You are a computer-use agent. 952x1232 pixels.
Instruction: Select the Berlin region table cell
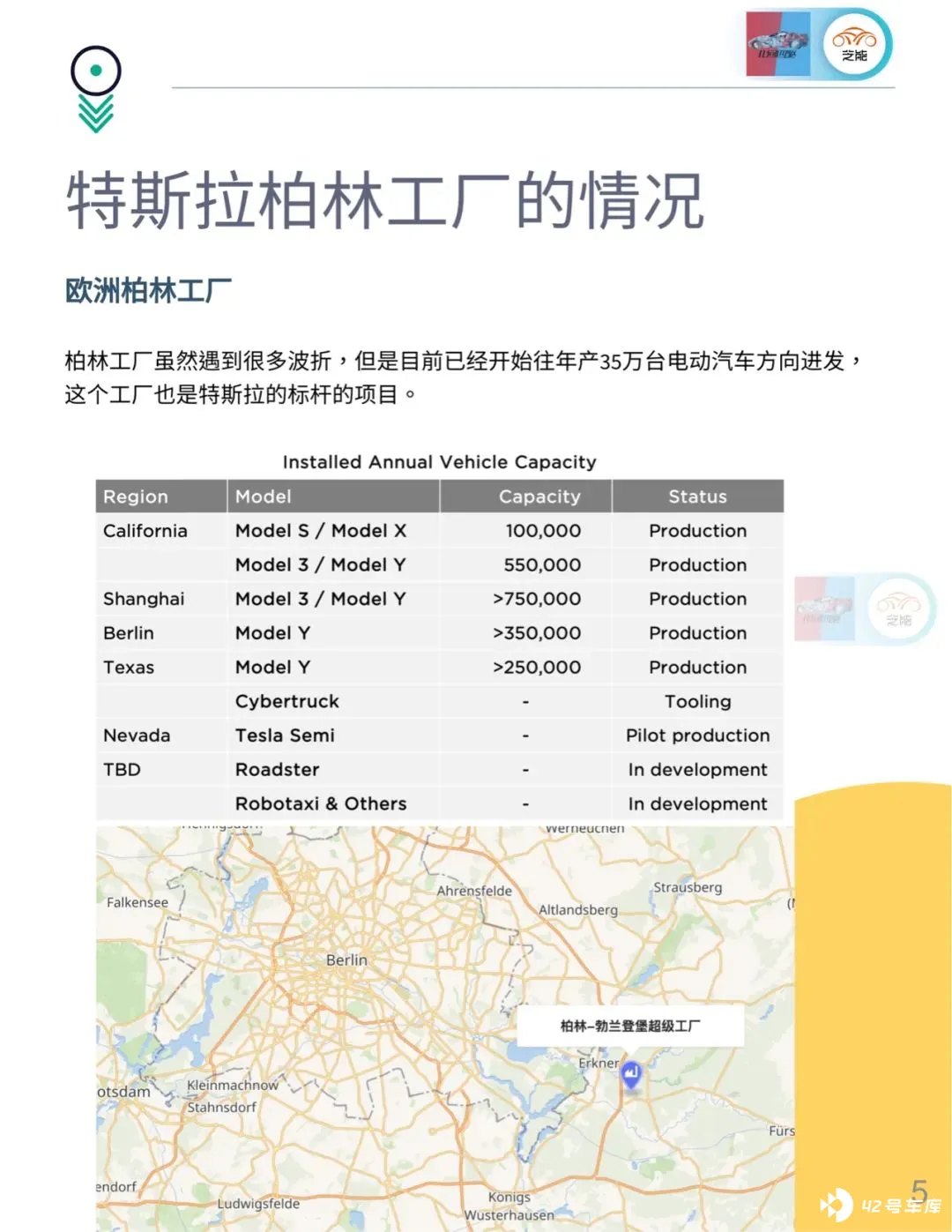tap(129, 633)
